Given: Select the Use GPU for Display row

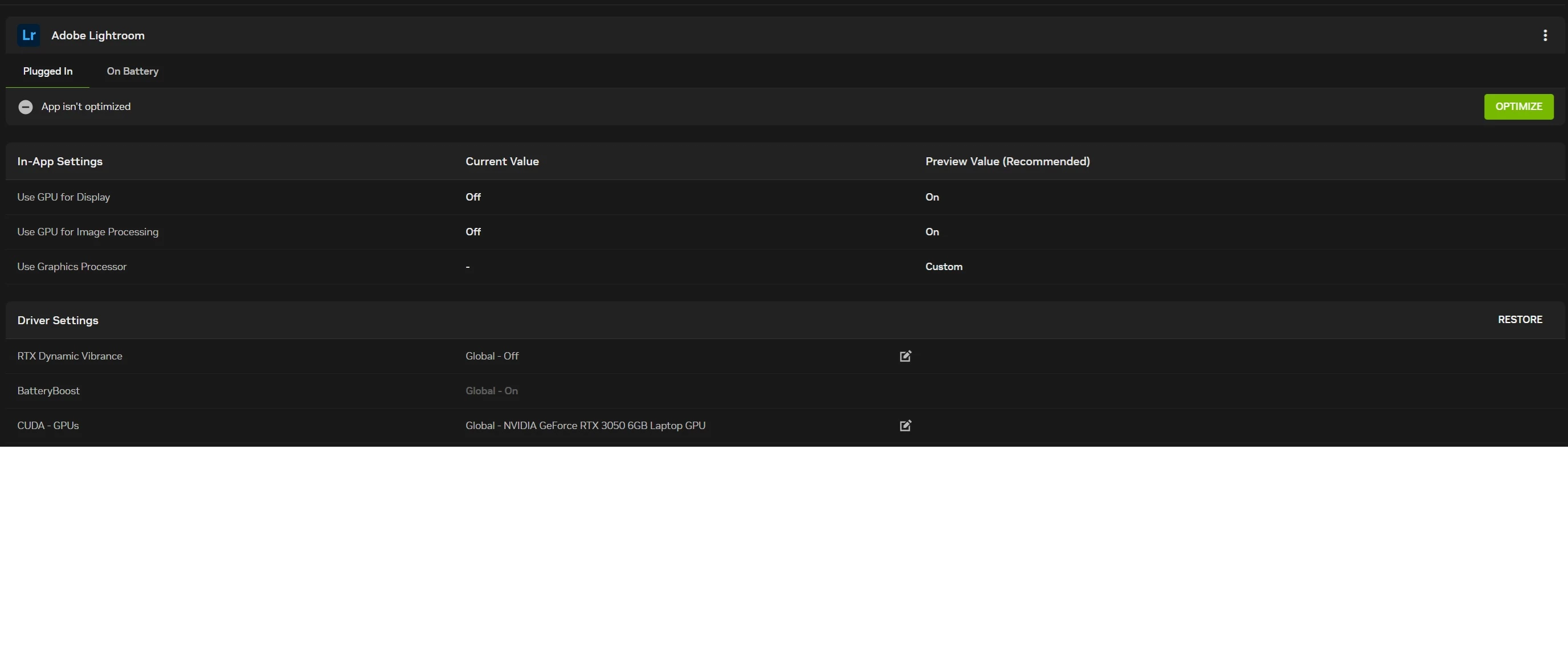Looking at the screenshot, I should 63,197.
